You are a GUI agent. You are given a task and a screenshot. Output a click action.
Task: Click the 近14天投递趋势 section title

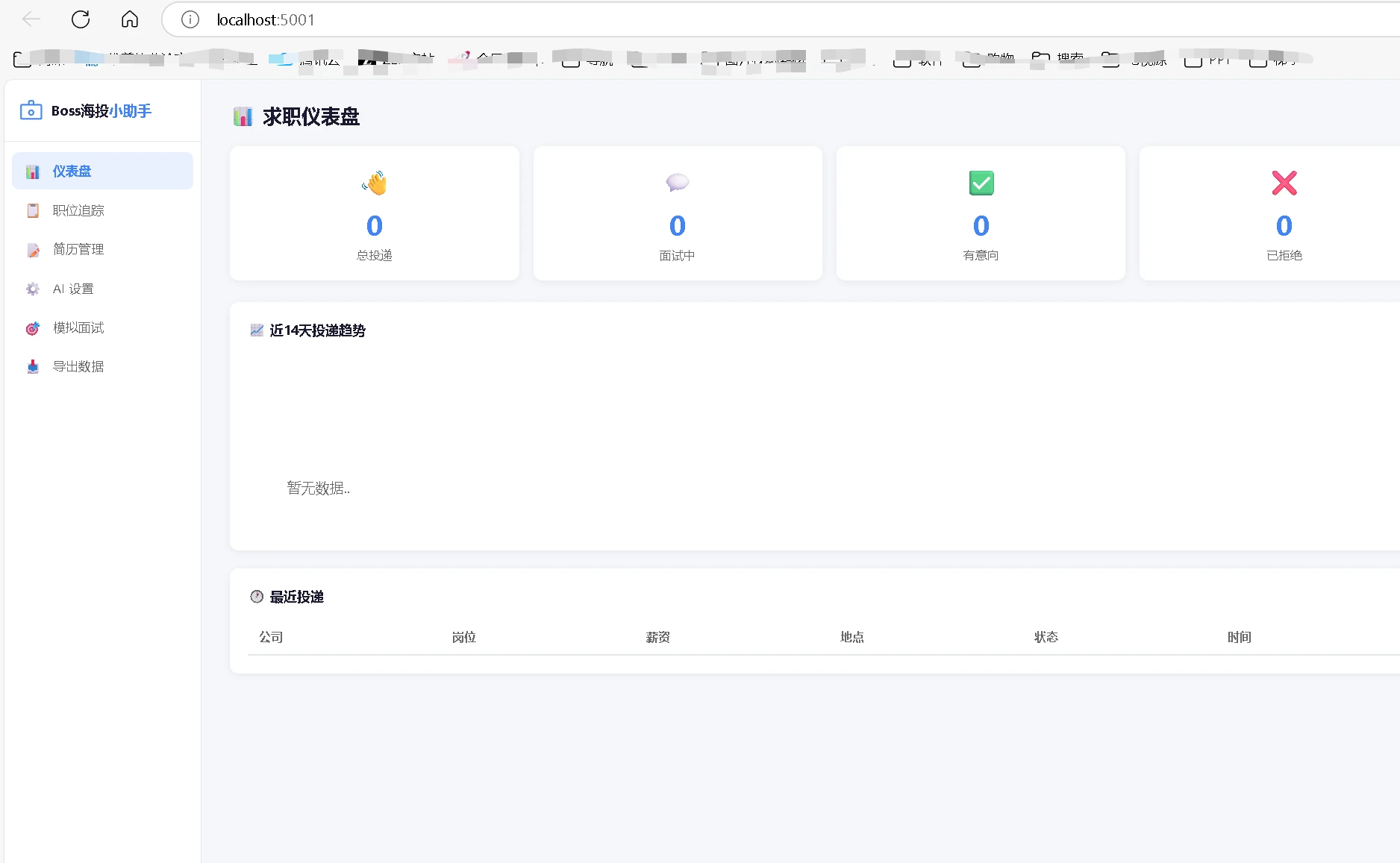tap(318, 330)
